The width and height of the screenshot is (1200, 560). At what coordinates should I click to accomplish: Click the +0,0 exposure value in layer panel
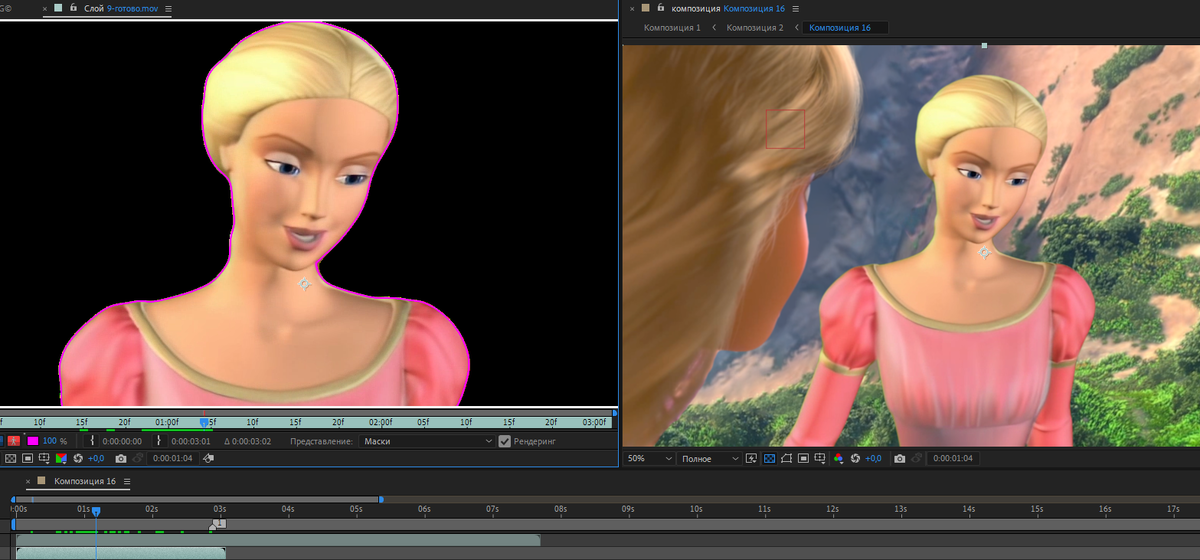(96, 458)
